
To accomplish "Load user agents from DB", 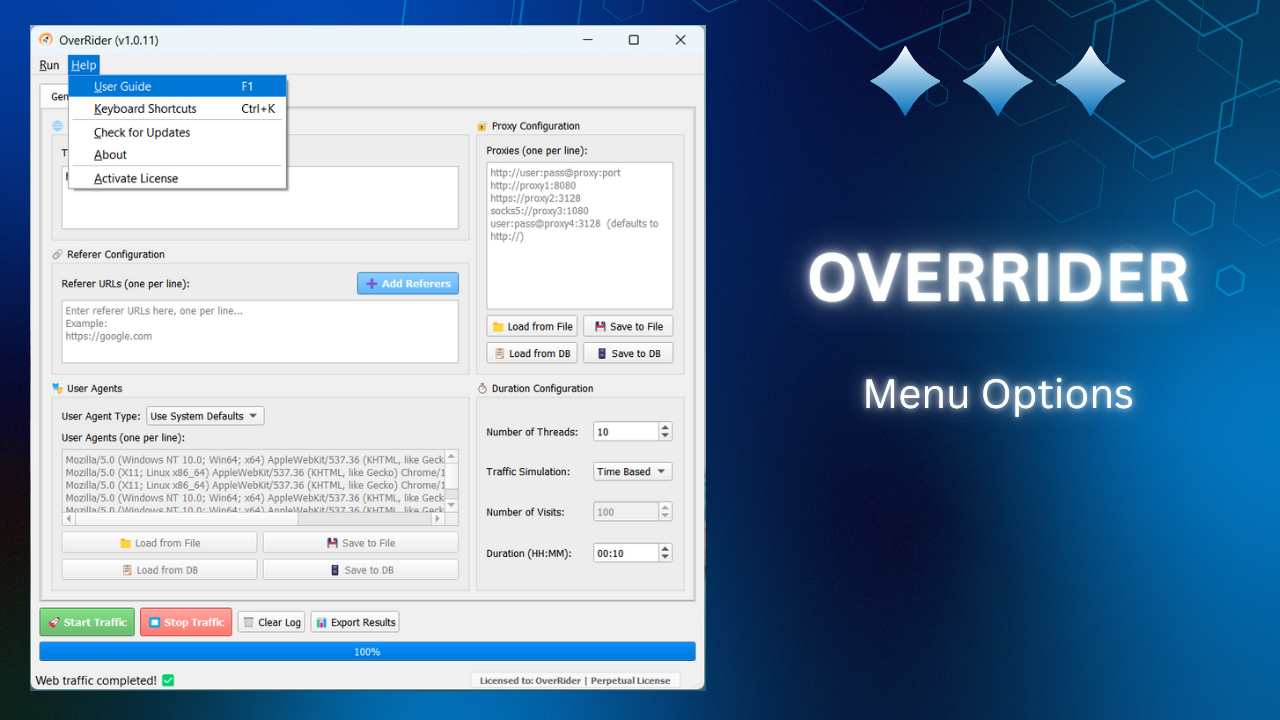I will (x=159, y=570).
